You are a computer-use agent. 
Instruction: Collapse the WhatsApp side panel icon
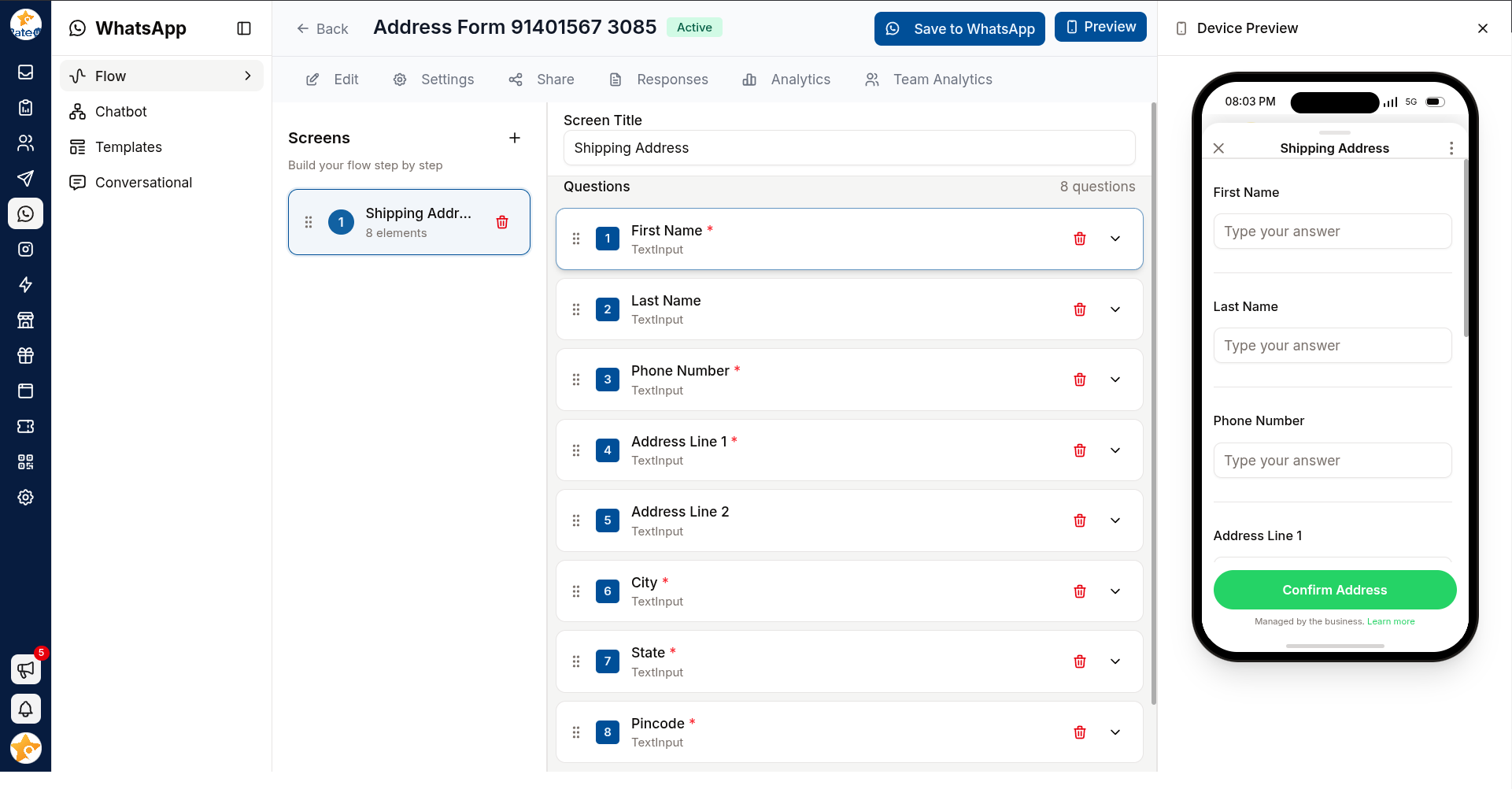(244, 28)
